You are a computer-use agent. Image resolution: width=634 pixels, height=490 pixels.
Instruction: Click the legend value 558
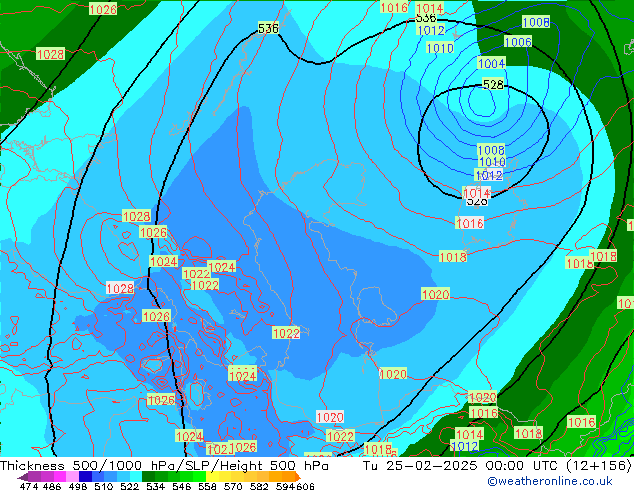(x=207, y=486)
